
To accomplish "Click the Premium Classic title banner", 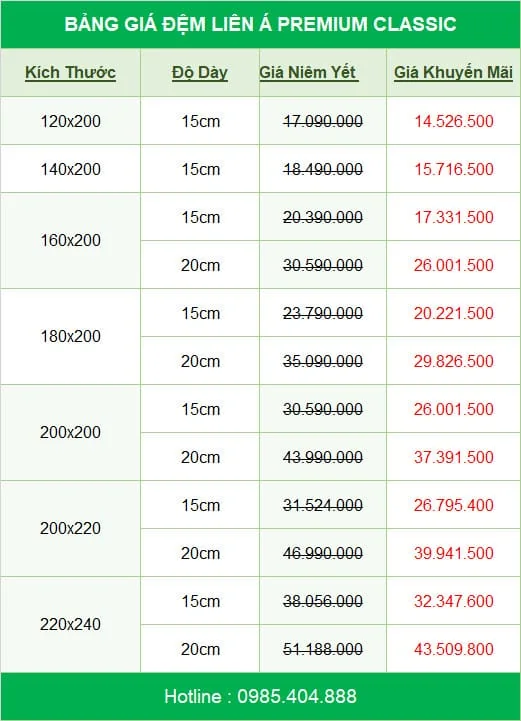I will (x=260, y=24).
